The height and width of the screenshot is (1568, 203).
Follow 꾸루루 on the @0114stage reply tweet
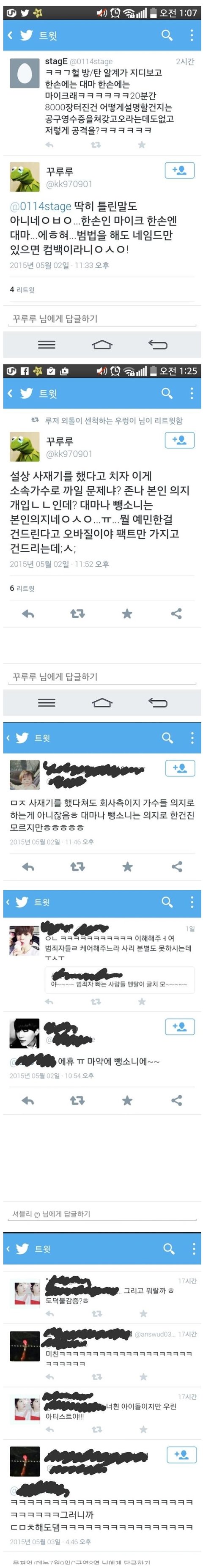tap(179, 170)
